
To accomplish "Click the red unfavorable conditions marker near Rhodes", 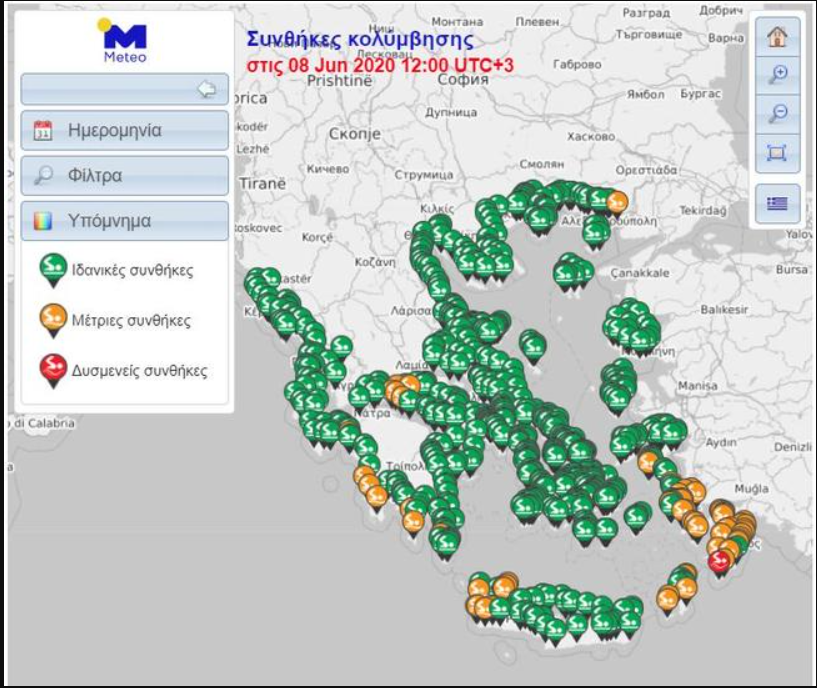I will click(718, 561).
